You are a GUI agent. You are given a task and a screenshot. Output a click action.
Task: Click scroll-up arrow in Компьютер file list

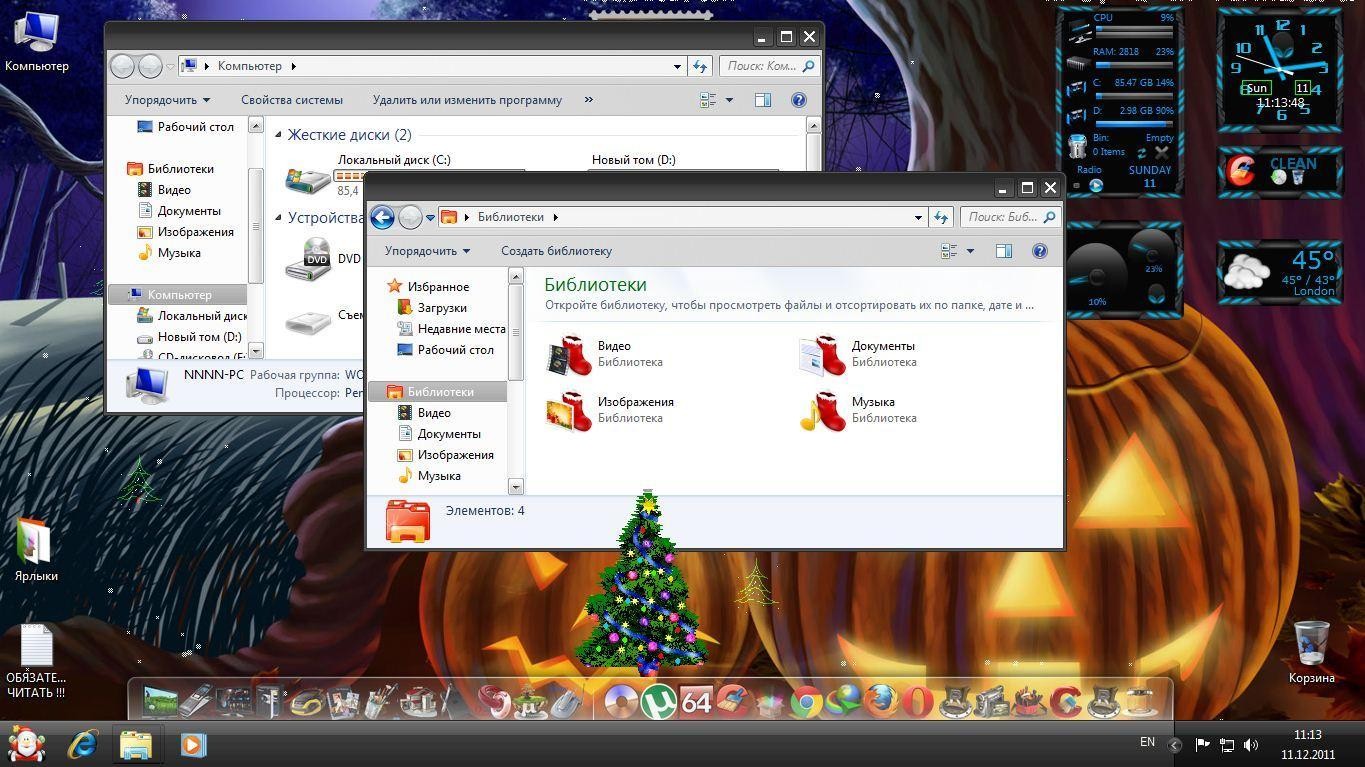pyautogui.click(x=813, y=126)
